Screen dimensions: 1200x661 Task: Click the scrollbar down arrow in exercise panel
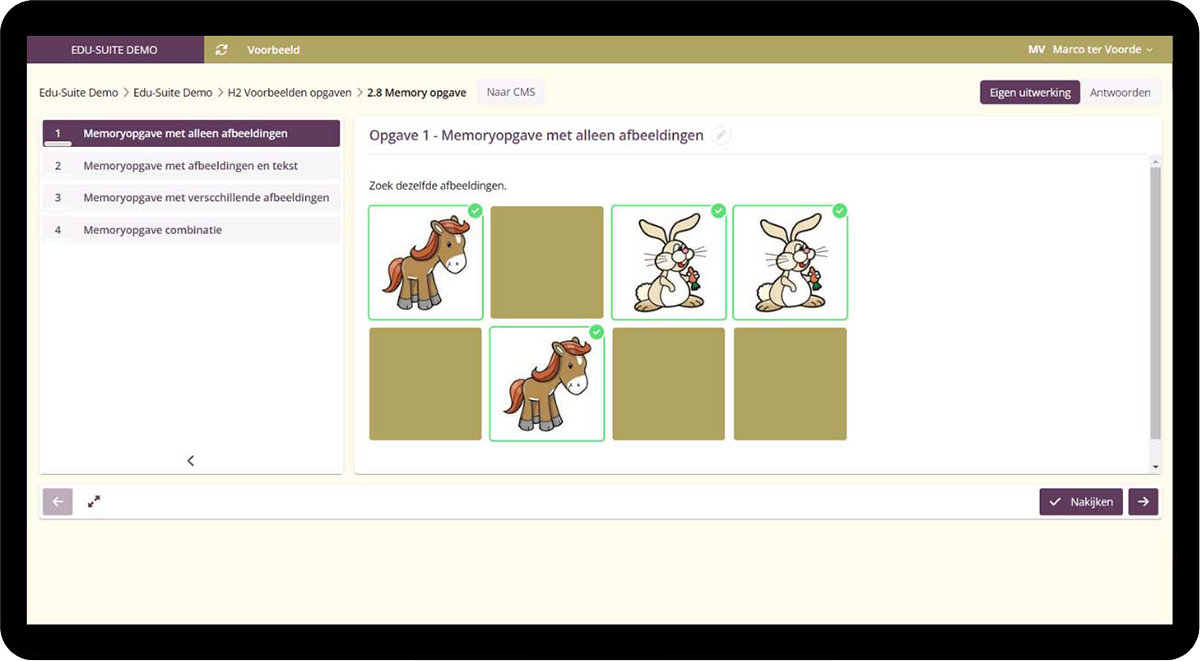[x=1155, y=466]
